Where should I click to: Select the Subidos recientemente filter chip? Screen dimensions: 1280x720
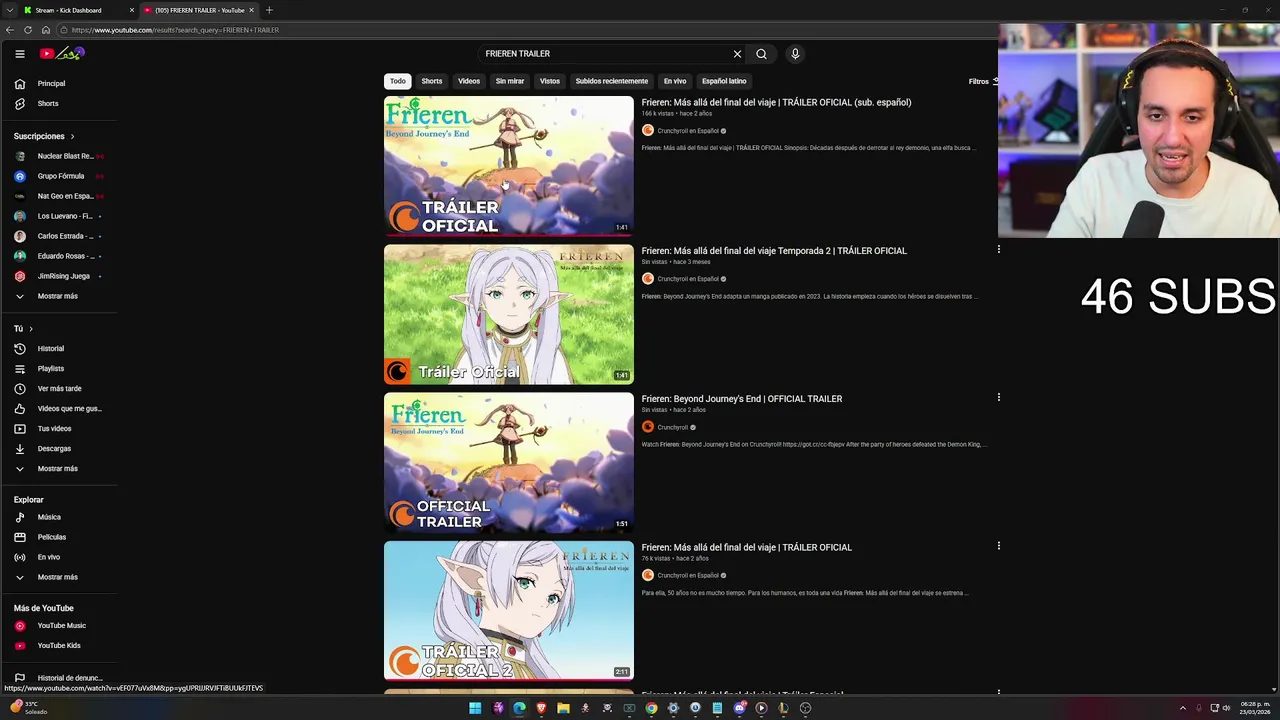click(612, 81)
